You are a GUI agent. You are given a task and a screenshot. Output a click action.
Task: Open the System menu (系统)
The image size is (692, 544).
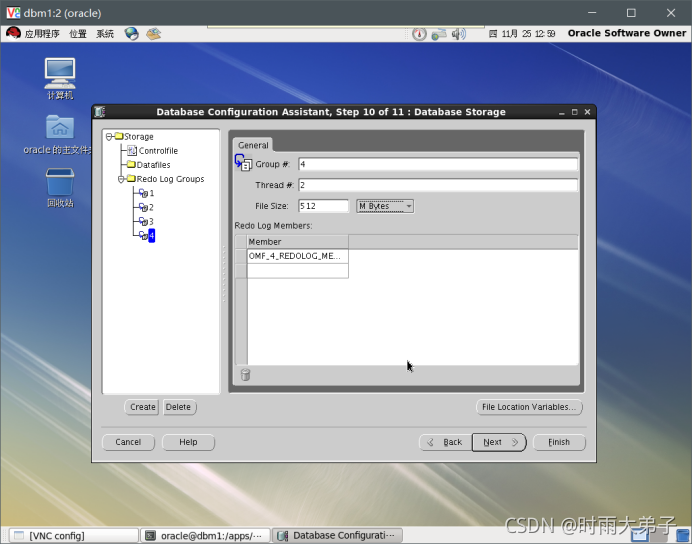point(105,34)
